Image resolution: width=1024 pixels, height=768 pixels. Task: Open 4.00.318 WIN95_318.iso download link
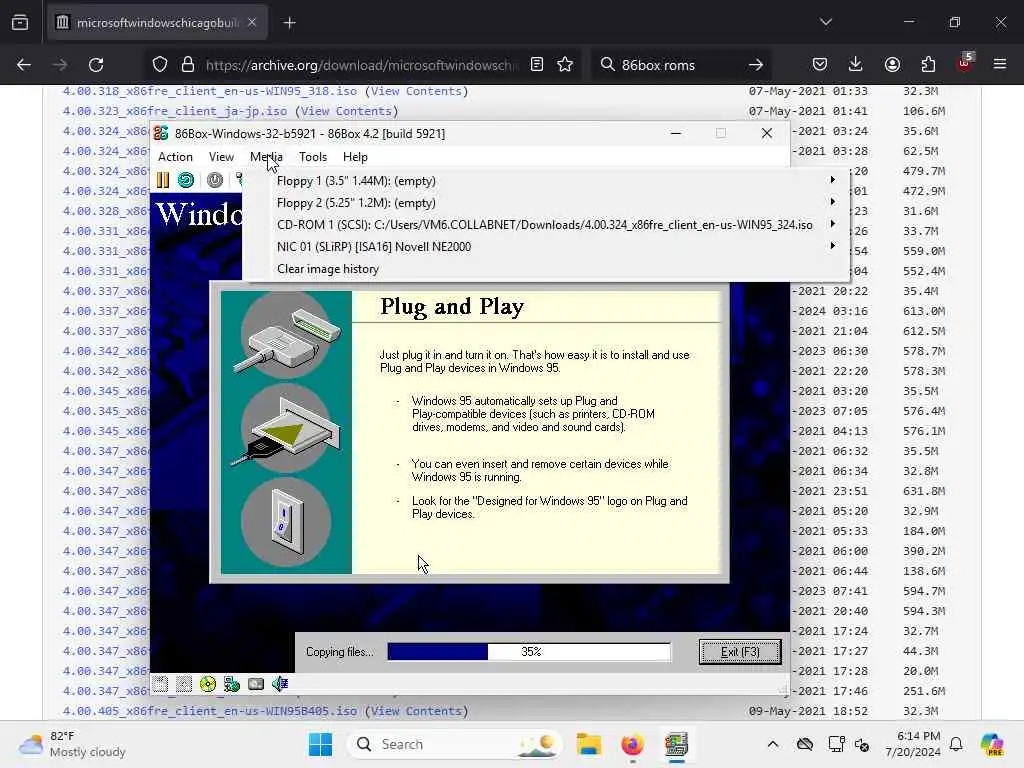click(x=210, y=91)
